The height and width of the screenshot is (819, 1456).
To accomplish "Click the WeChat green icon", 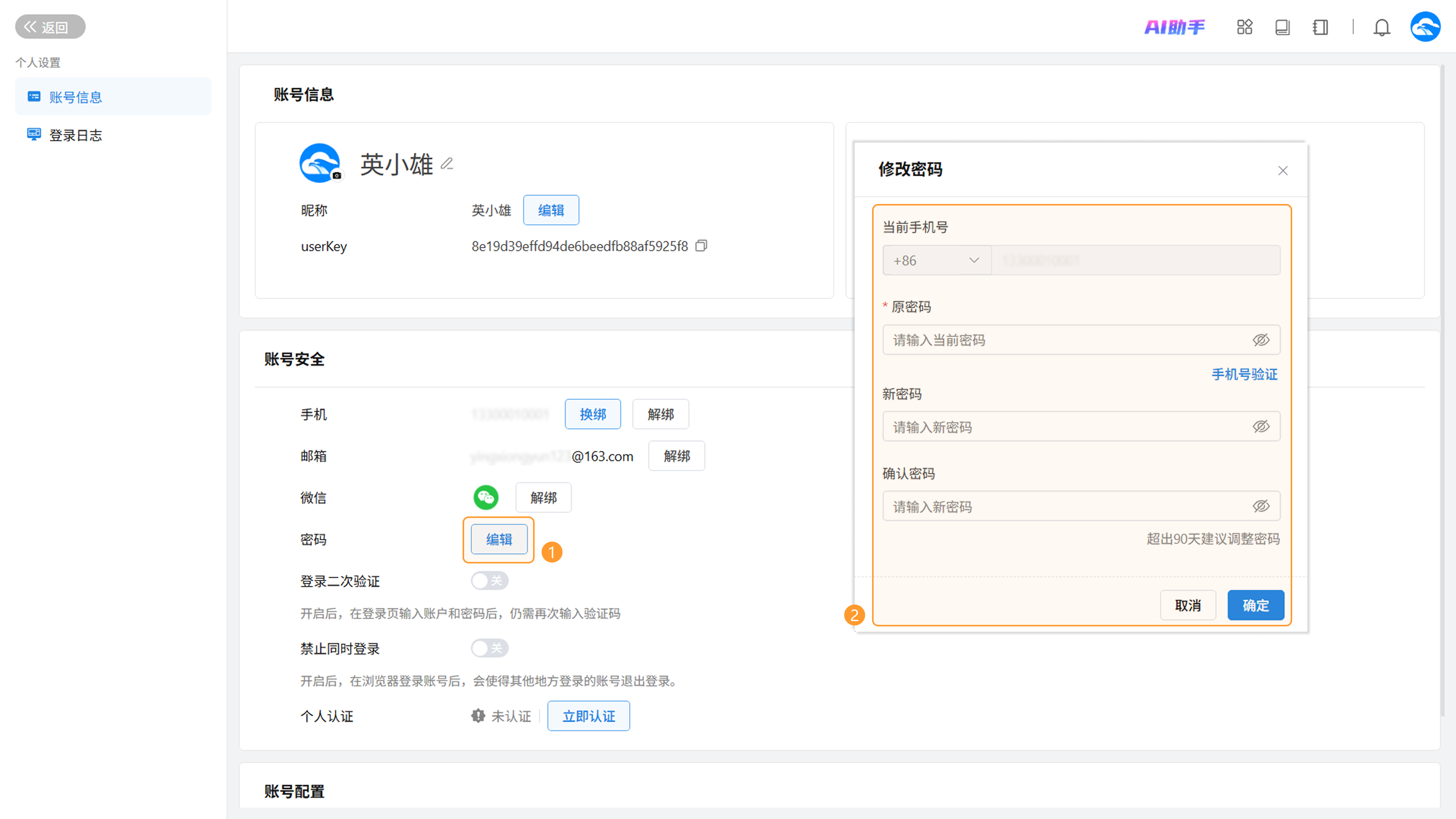I will 485,497.
